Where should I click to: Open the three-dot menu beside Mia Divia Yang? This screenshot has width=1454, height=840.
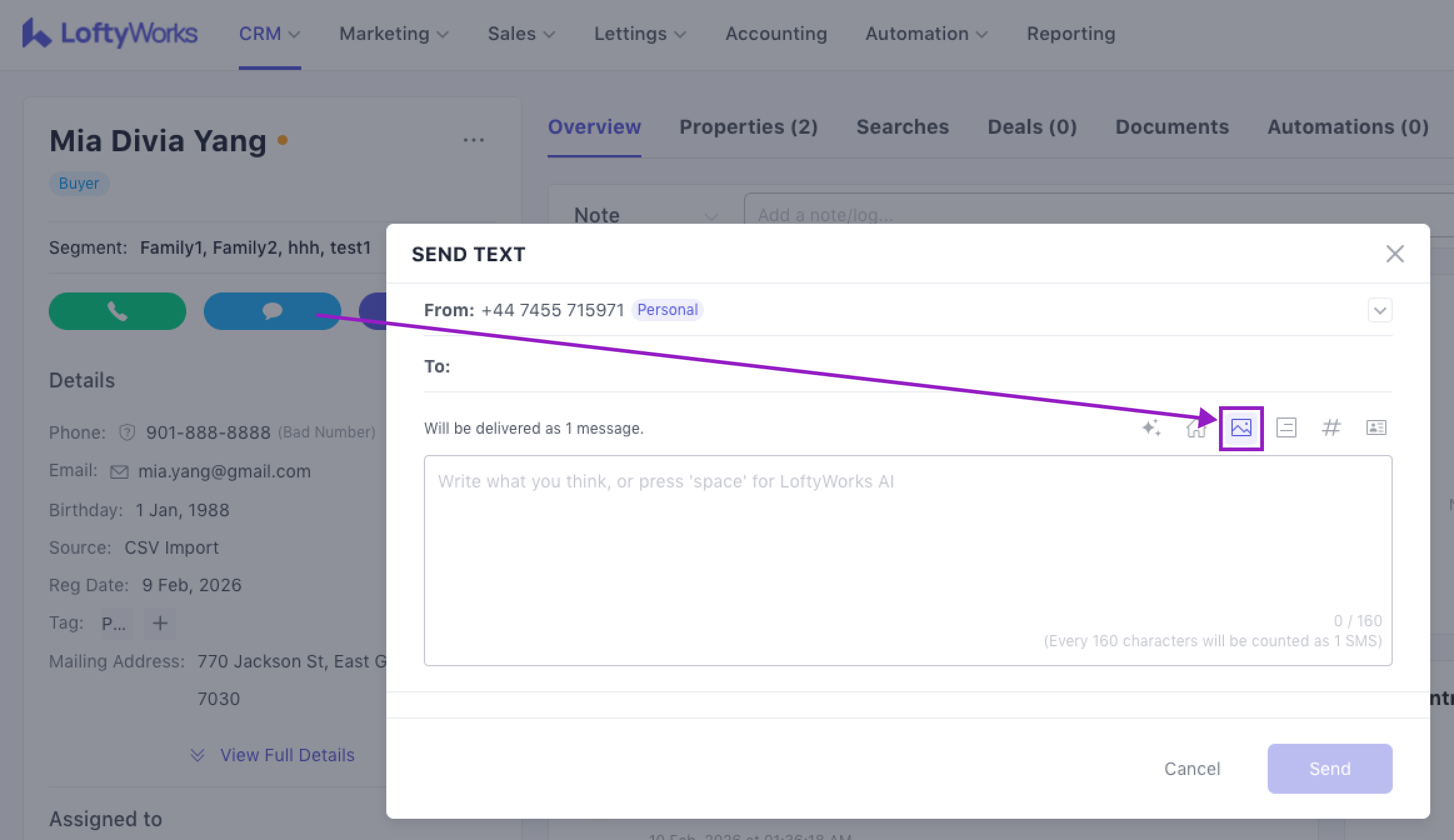click(473, 141)
